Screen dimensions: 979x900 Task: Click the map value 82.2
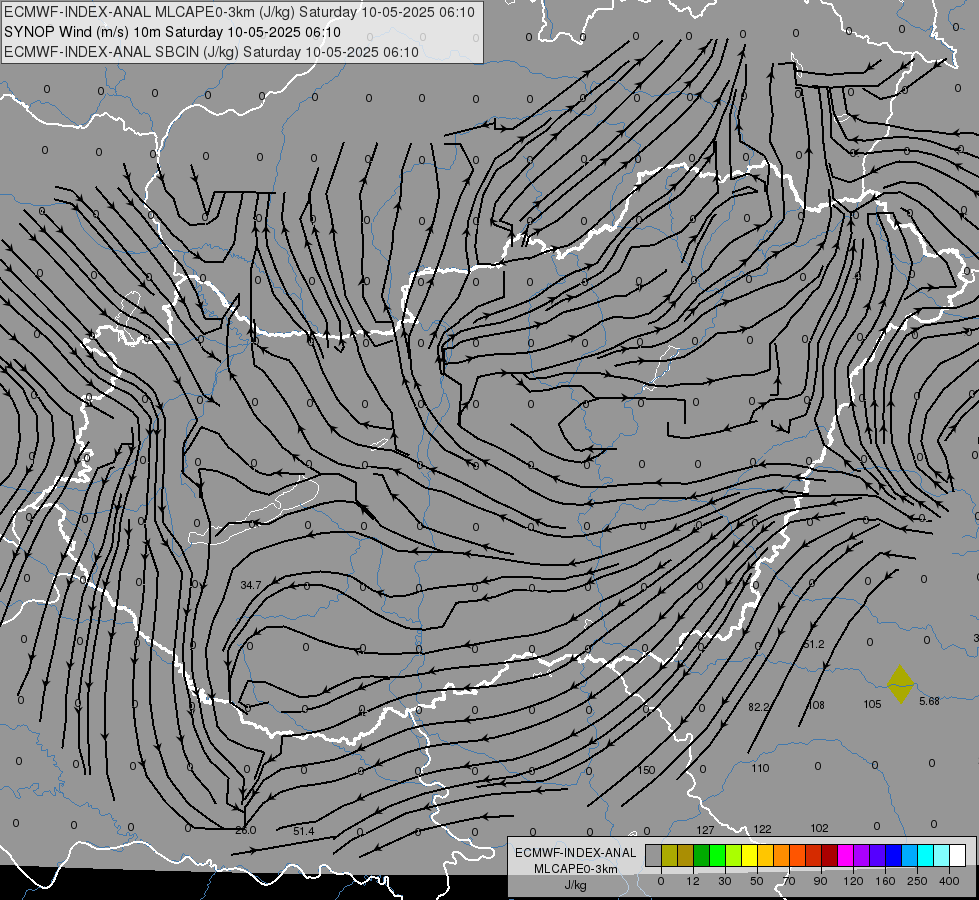(759, 707)
